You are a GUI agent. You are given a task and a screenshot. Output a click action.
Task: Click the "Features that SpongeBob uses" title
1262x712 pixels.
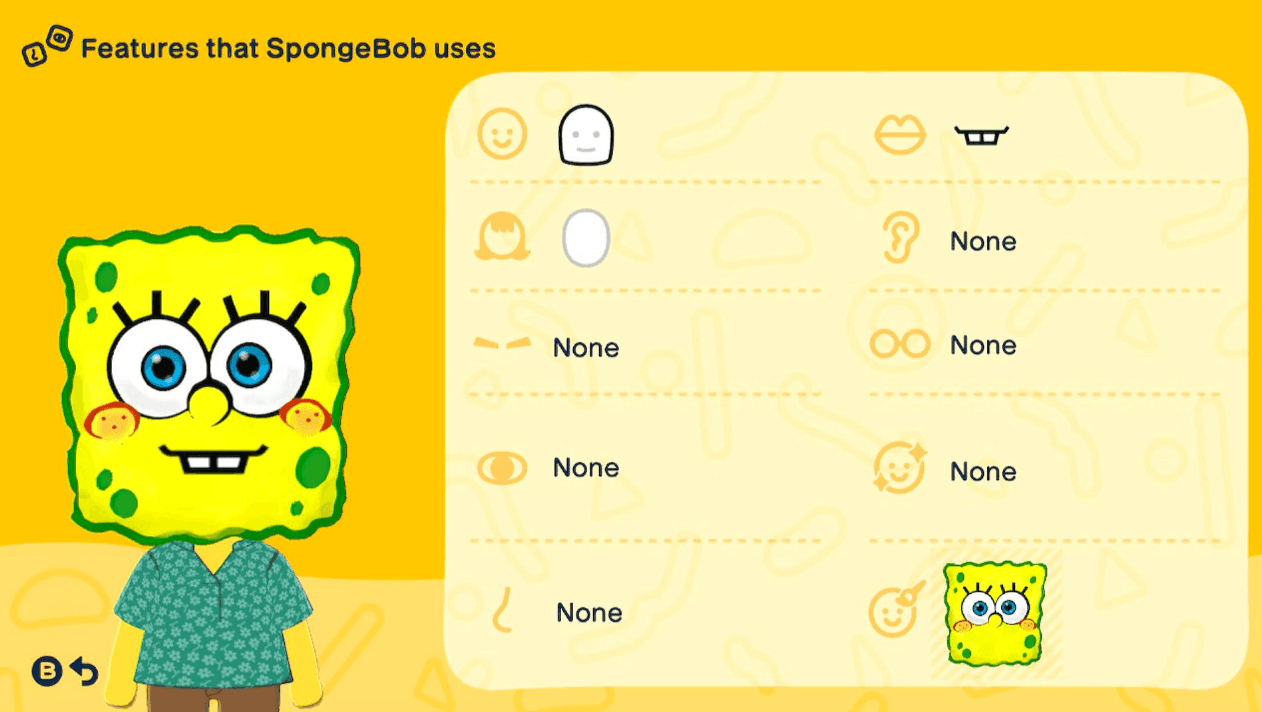[288, 48]
